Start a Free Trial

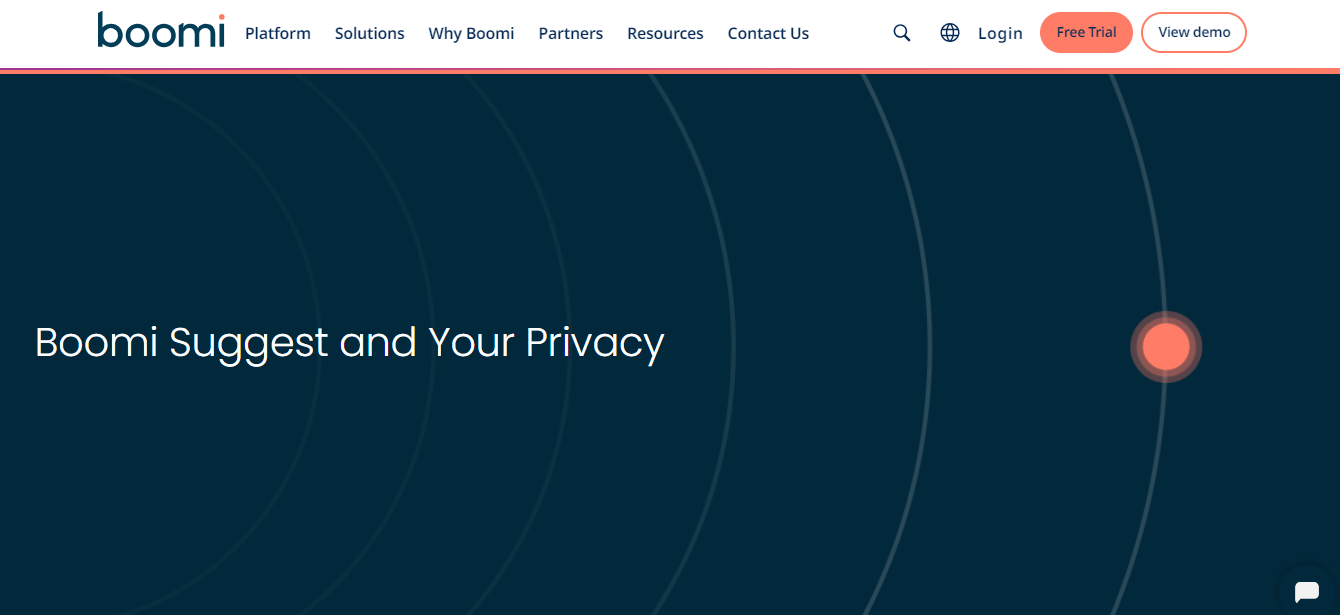coord(1086,32)
